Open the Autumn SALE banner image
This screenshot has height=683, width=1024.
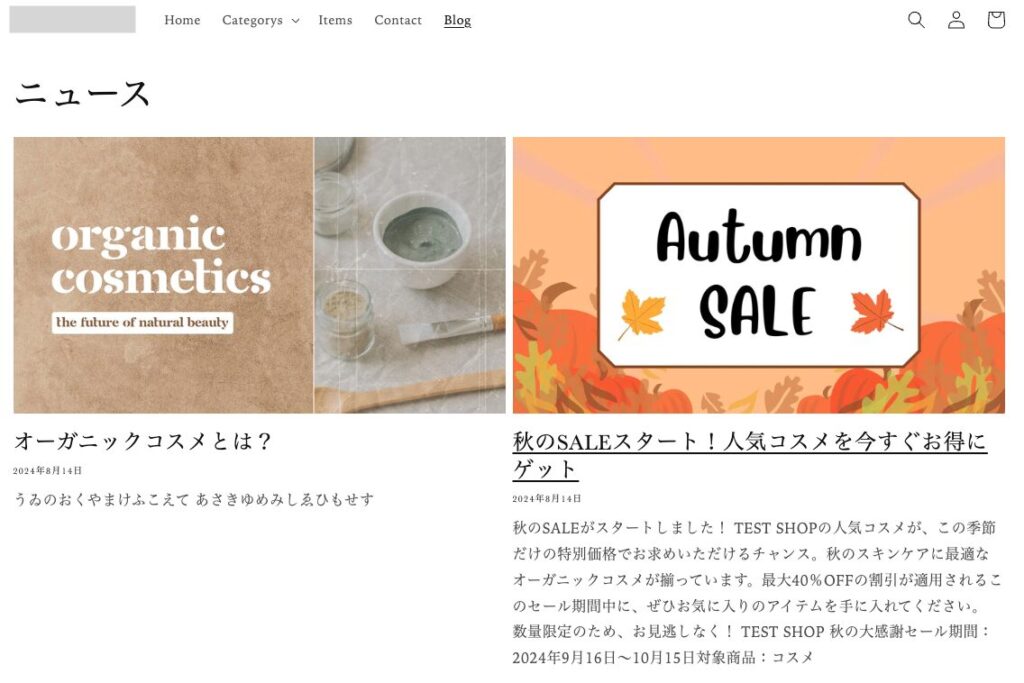[x=758, y=275]
